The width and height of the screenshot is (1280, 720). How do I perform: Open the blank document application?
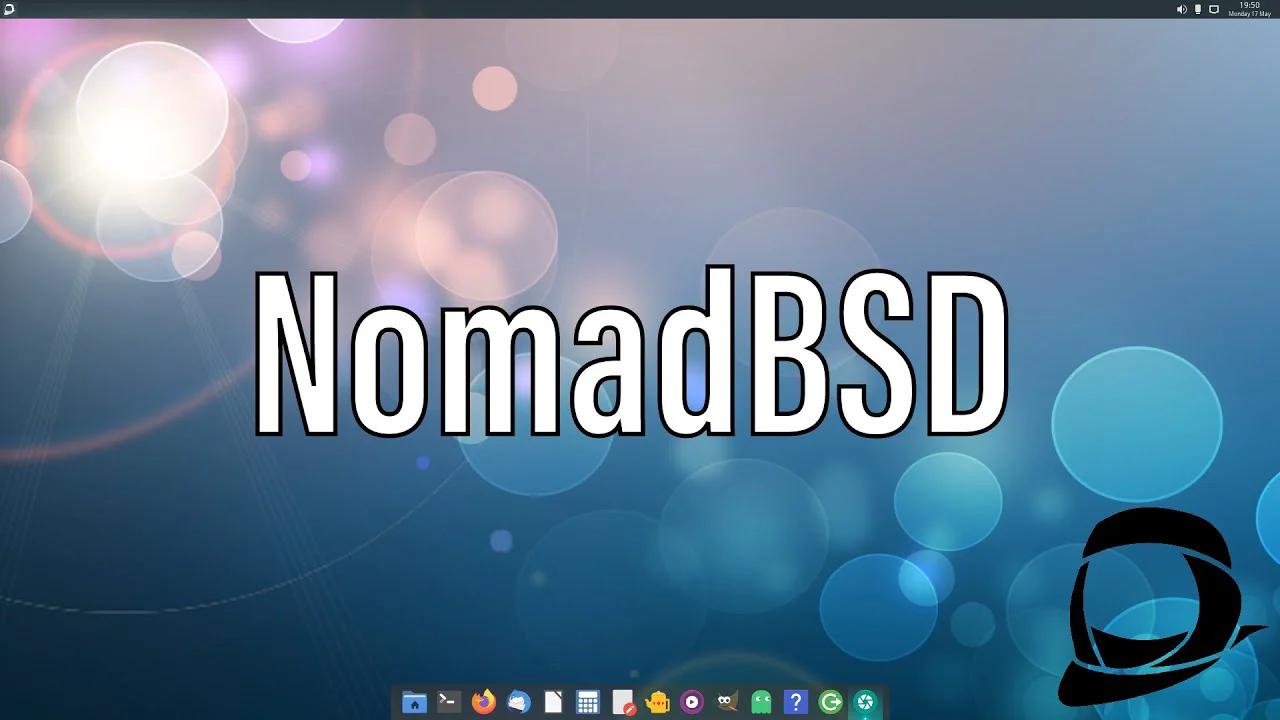click(x=552, y=702)
